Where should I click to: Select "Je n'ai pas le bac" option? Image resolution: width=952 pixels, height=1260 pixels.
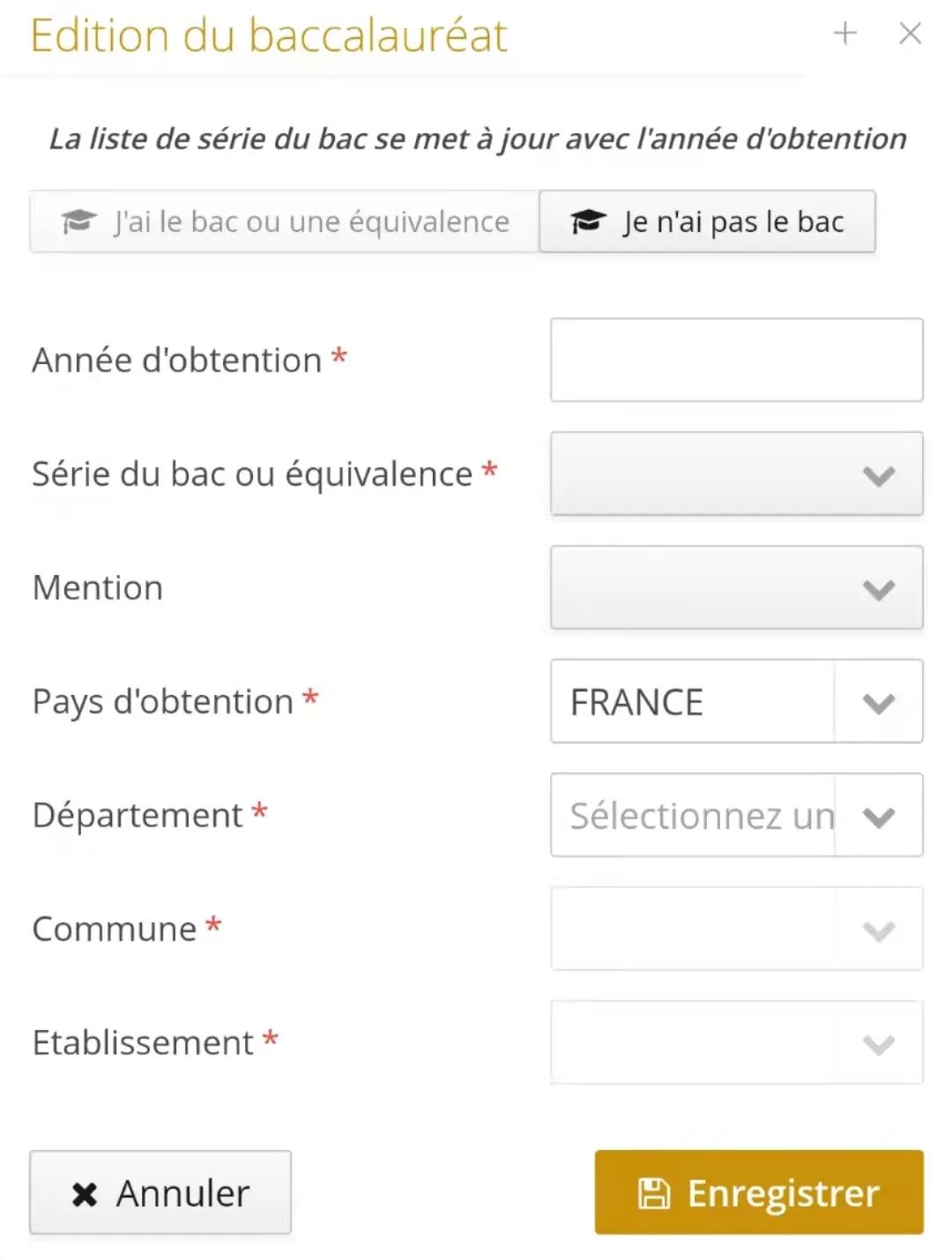(x=707, y=221)
